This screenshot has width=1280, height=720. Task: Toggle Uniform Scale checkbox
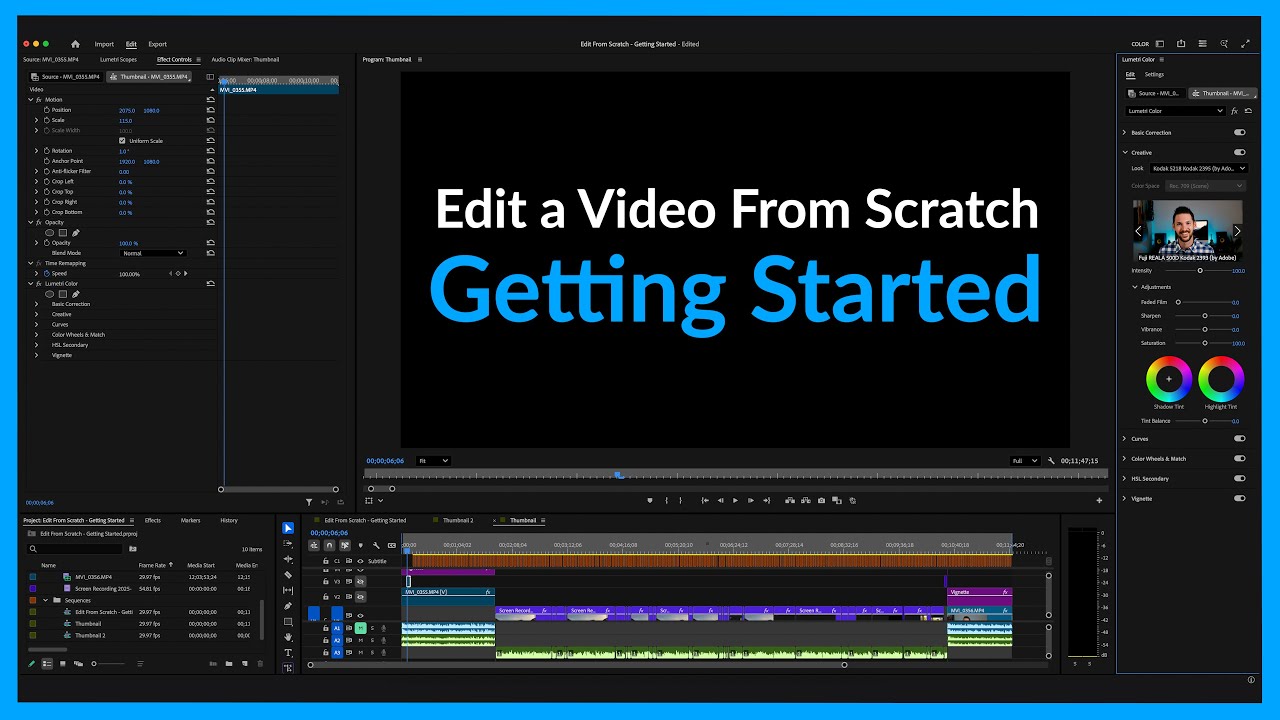122,141
